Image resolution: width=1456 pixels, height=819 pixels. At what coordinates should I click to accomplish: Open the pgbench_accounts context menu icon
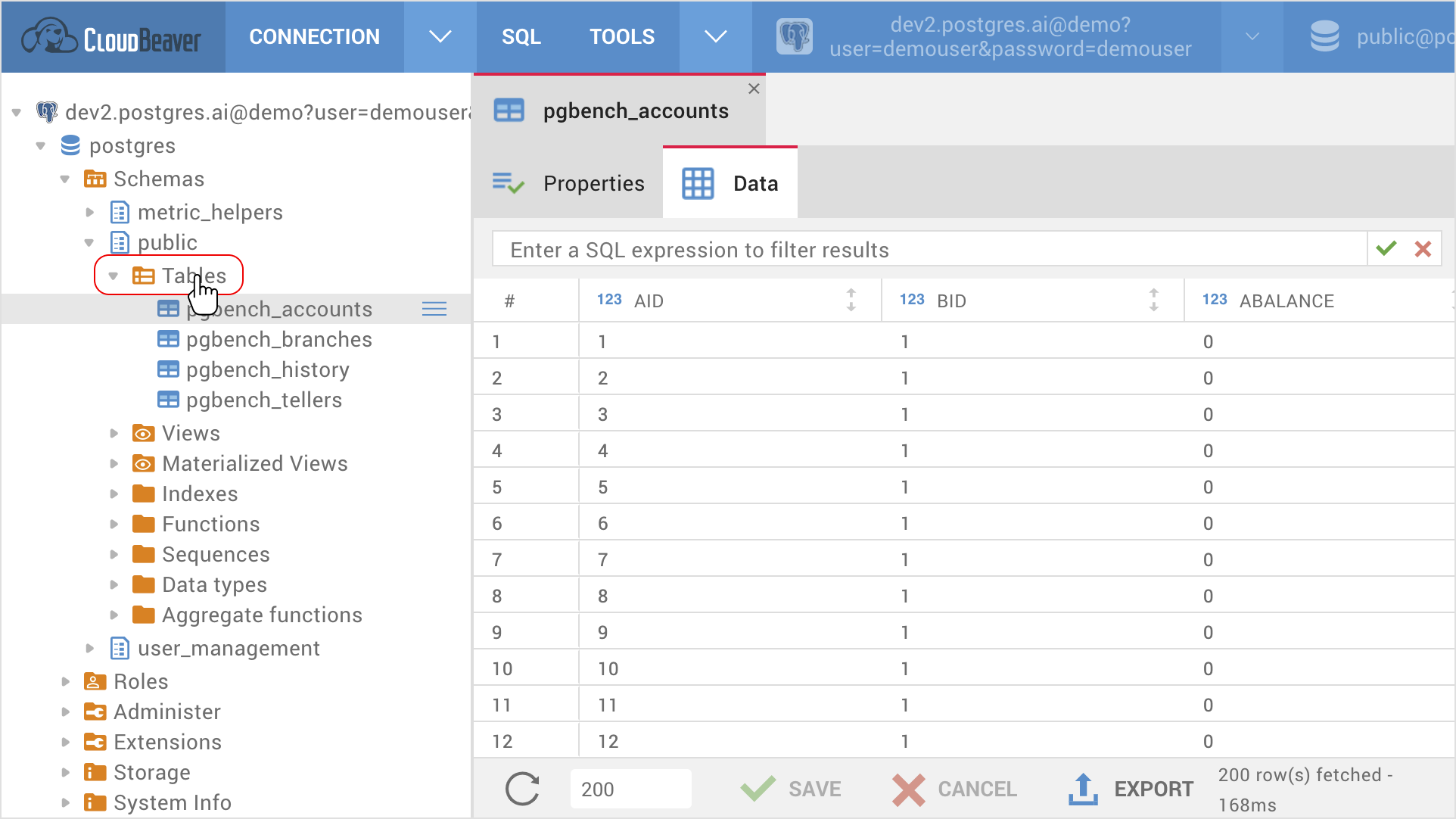pos(434,309)
